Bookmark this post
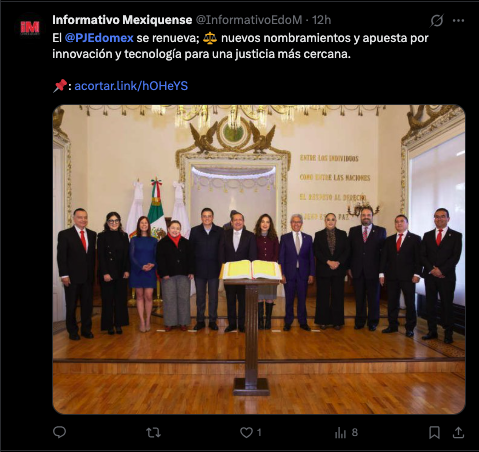 click(434, 433)
